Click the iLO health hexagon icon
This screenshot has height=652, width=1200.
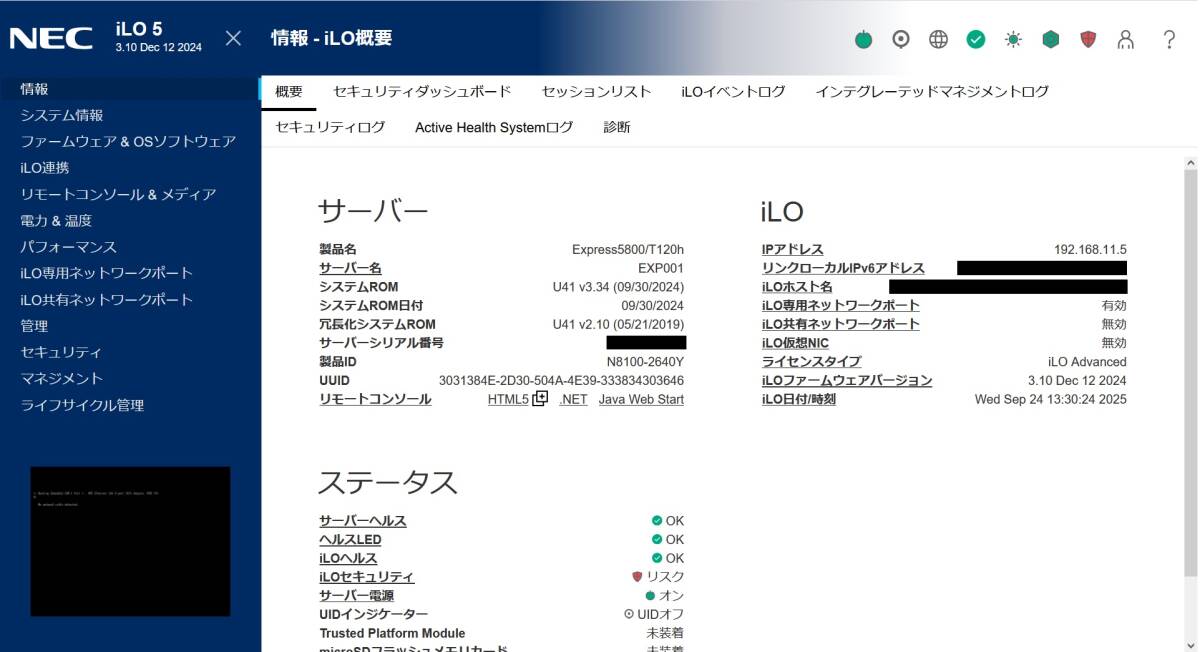(1050, 39)
